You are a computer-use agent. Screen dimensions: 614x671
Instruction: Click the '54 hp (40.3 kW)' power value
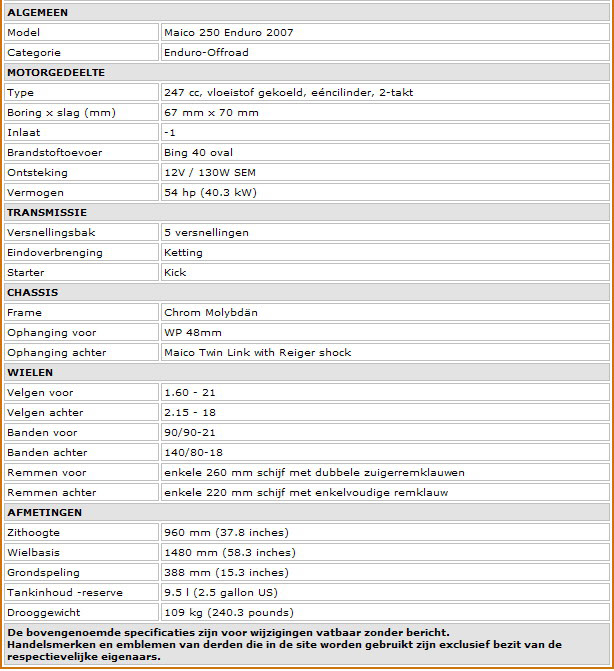coord(211,193)
